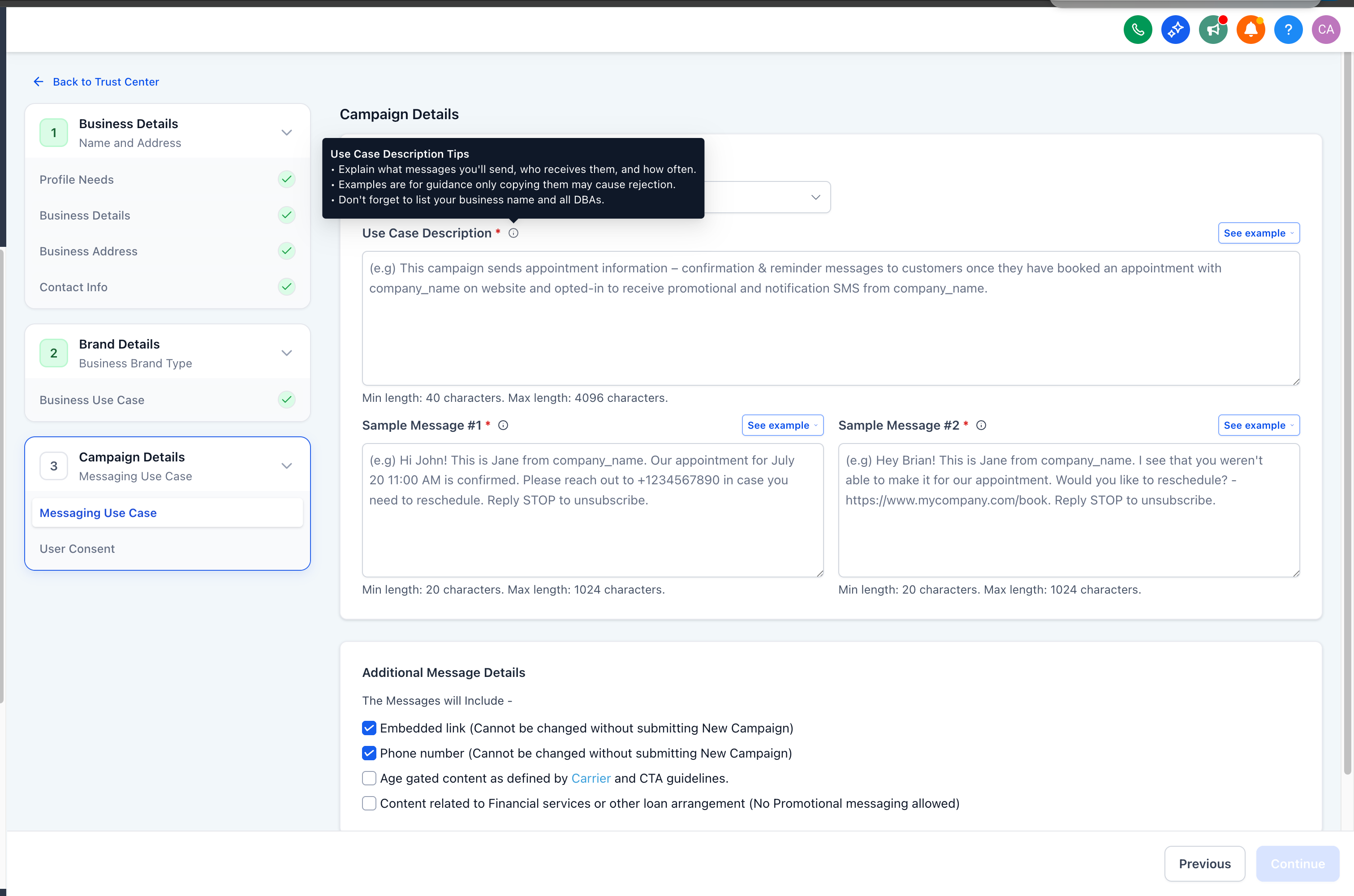The height and width of the screenshot is (896, 1354).
Task: Click info icon next to Sample Message #1
Action: 503,425
